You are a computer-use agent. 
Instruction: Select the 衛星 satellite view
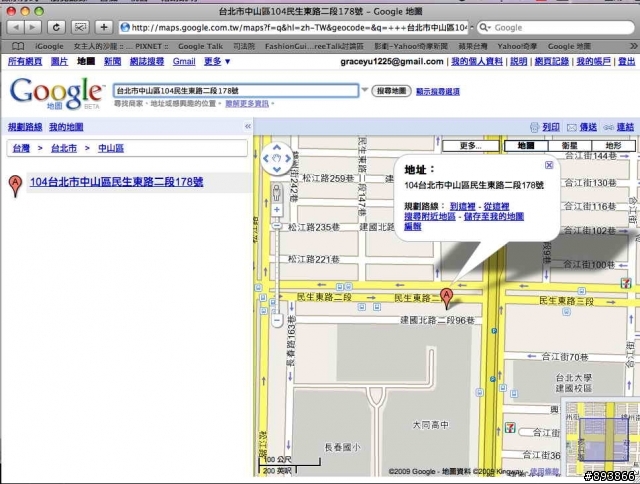569,146
